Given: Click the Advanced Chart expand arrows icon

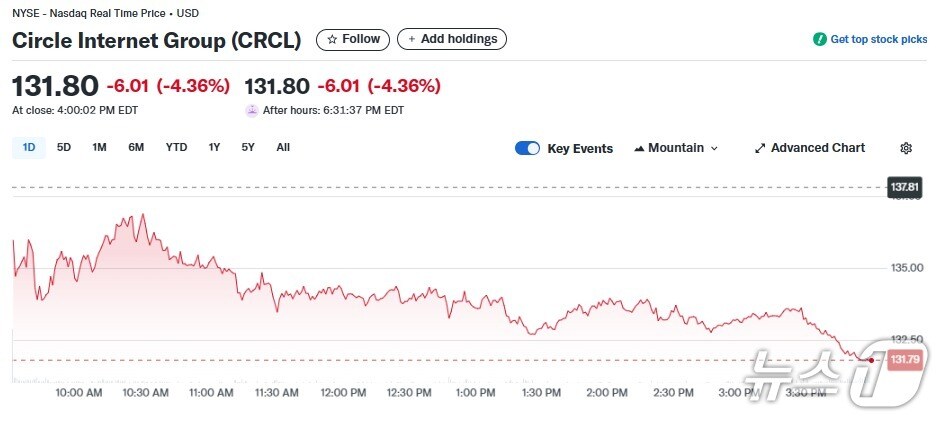Looking at the screenshot, I should coord(760,148).
